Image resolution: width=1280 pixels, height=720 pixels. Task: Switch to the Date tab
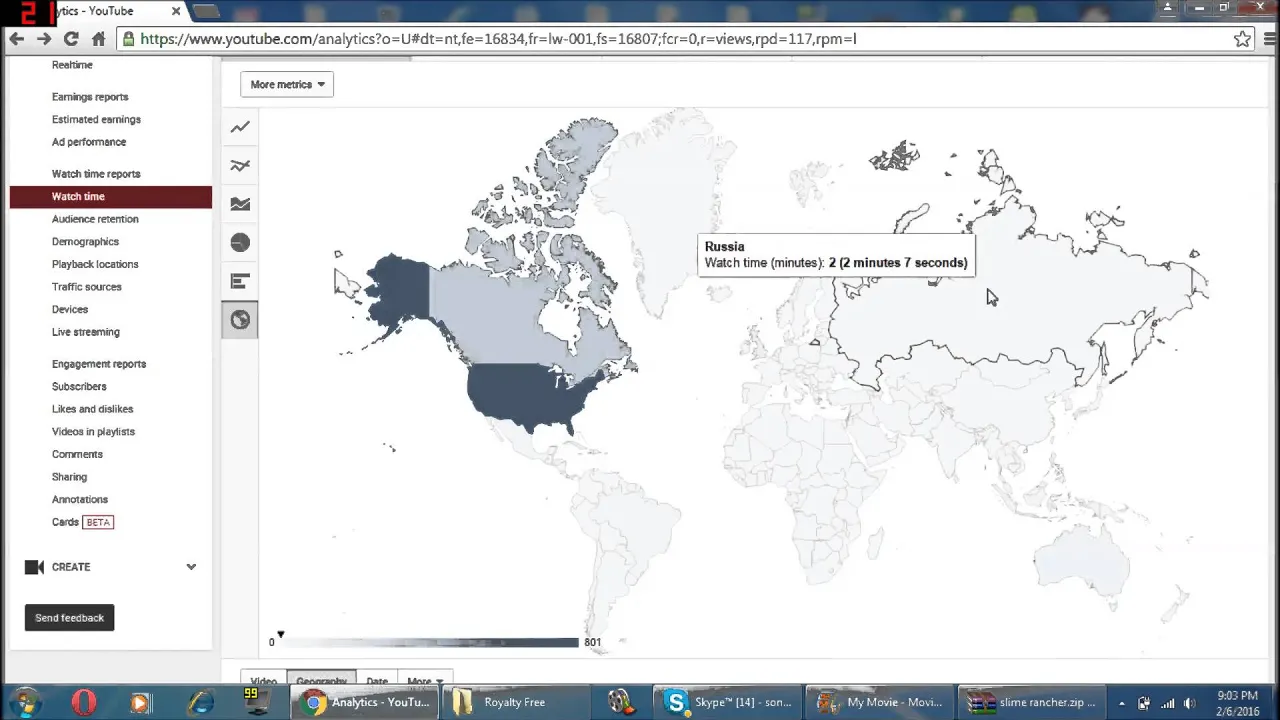[x=377, y=681]
